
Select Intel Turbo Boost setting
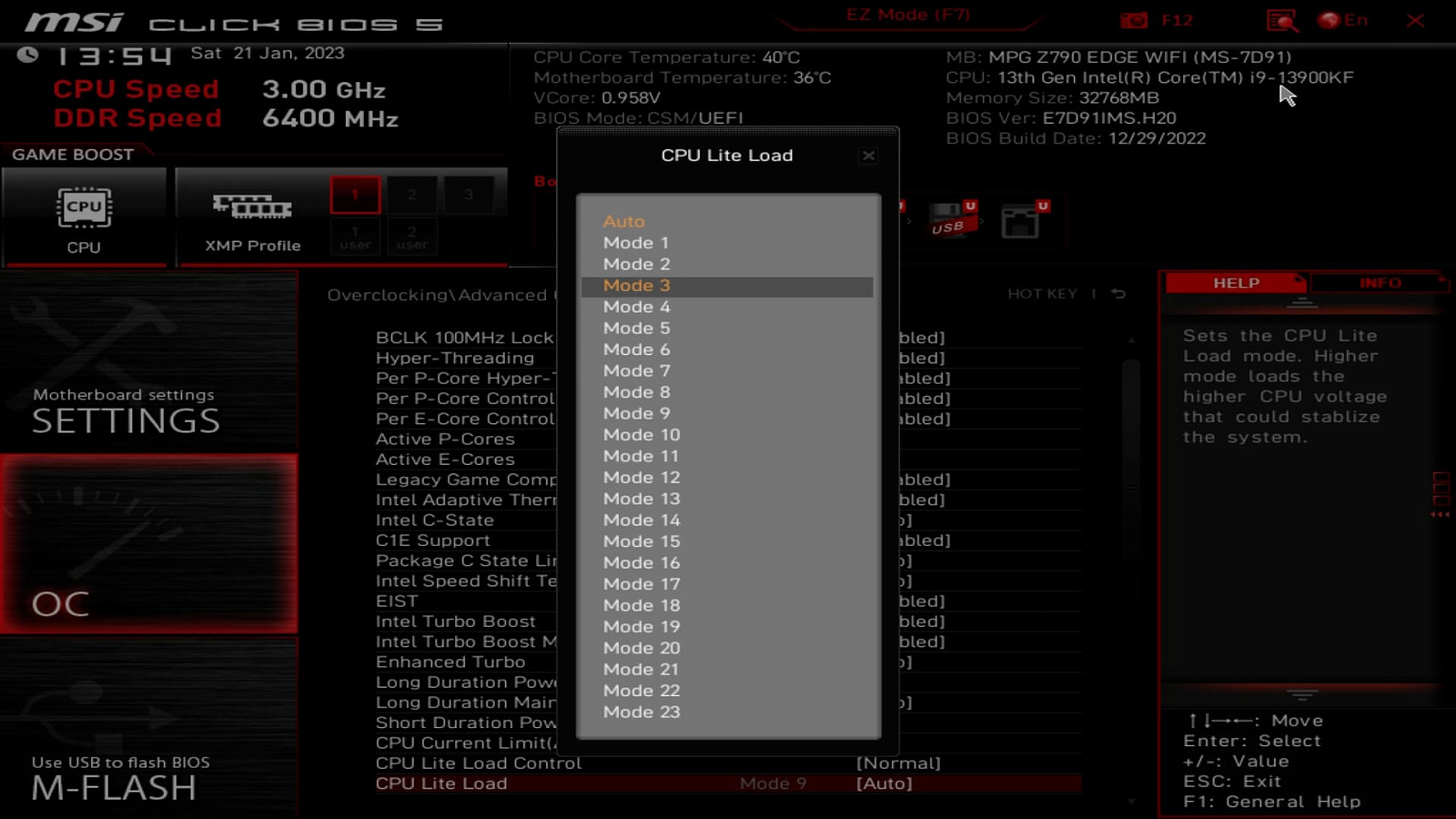coord(456,622)
